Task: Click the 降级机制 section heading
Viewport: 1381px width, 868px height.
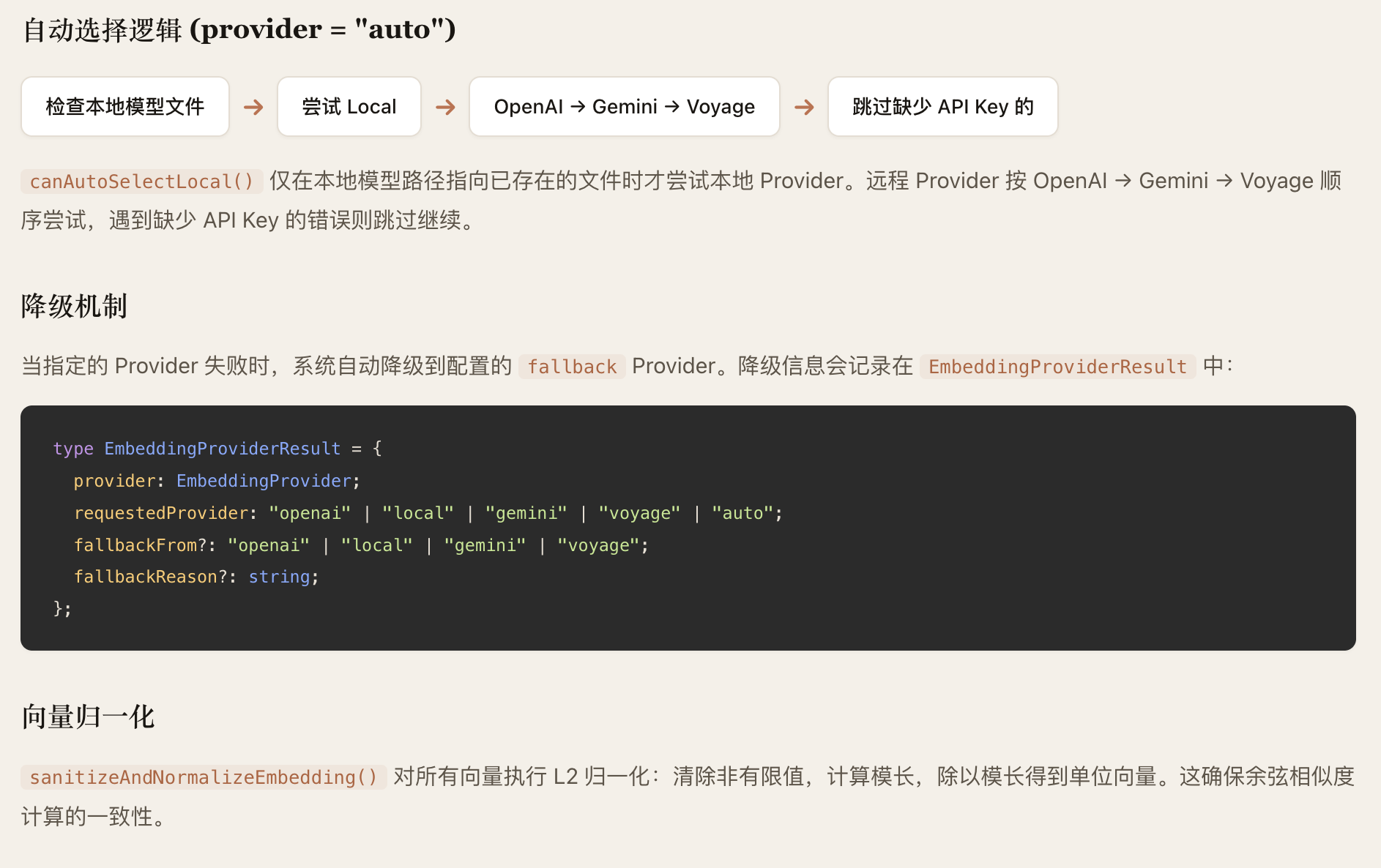Action: (x=74, y=306)
